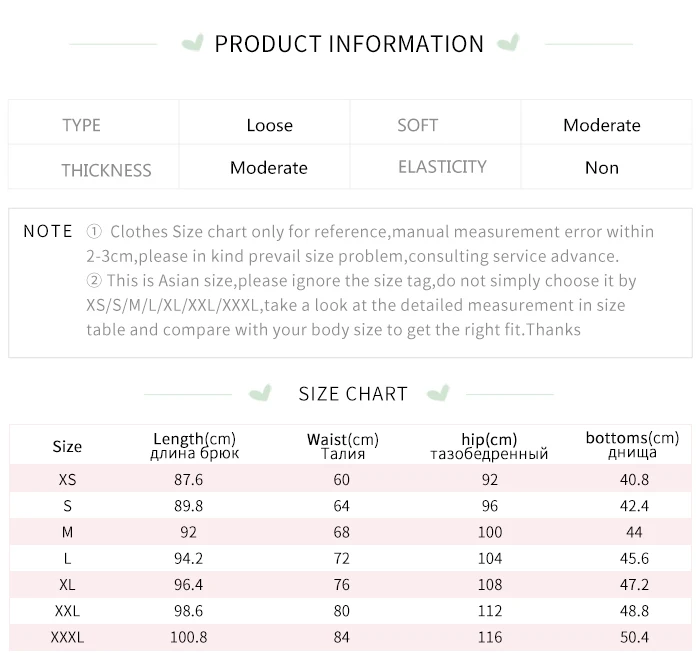Click the left leaf icon beside PRODUCT INFORMATION

tap(193, 43)
